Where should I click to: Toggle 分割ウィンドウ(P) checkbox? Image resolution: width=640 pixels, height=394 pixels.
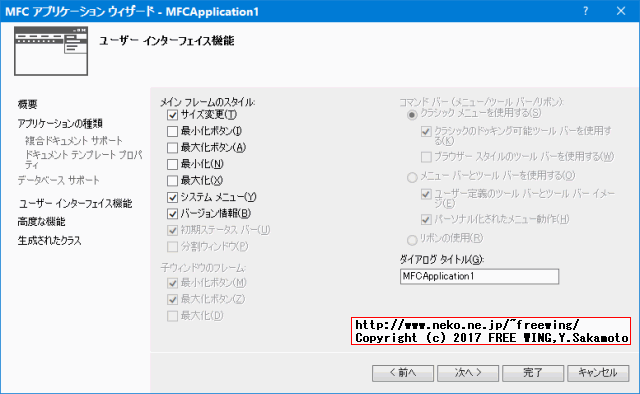tap(172, 247)
